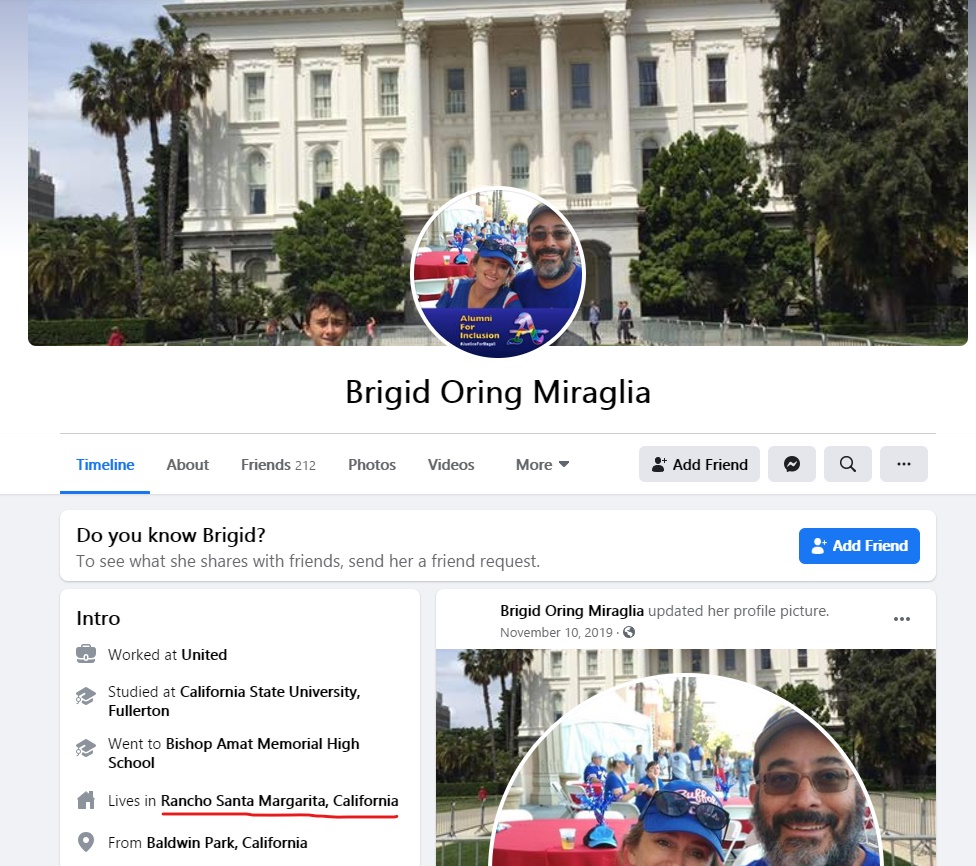This screenshot has height=866, width=976.
Task: Open Rancho Santa Margarita, California link
Action: point(279,801)
